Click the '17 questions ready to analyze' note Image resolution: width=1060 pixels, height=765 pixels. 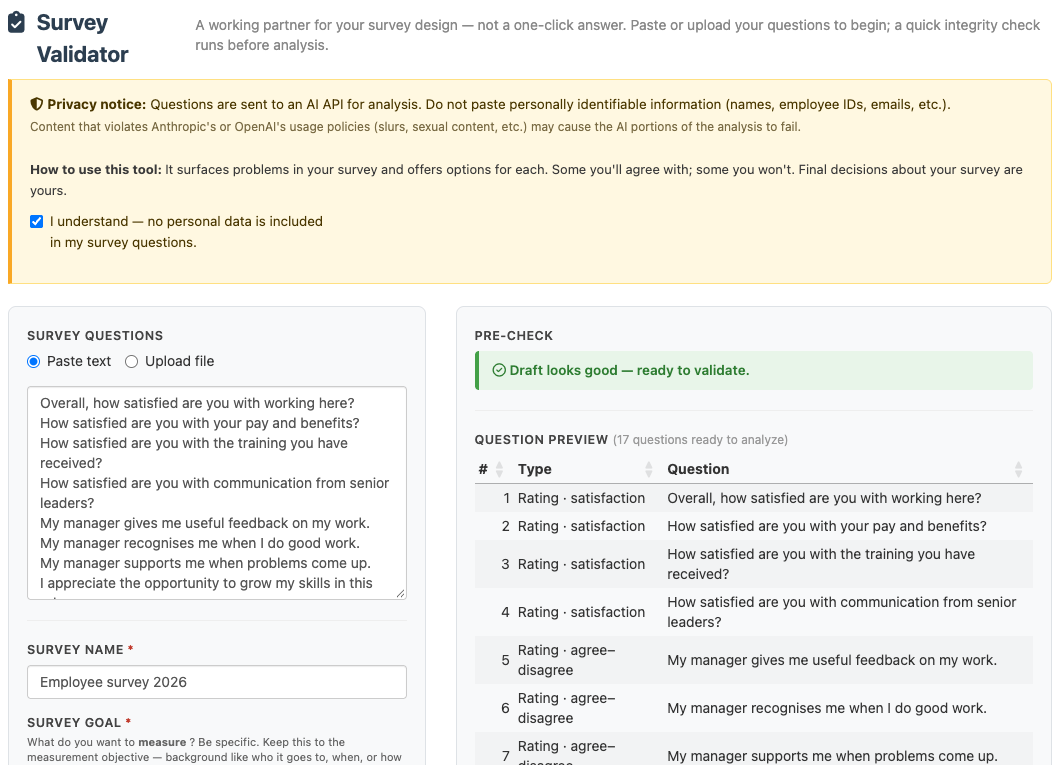700,440
